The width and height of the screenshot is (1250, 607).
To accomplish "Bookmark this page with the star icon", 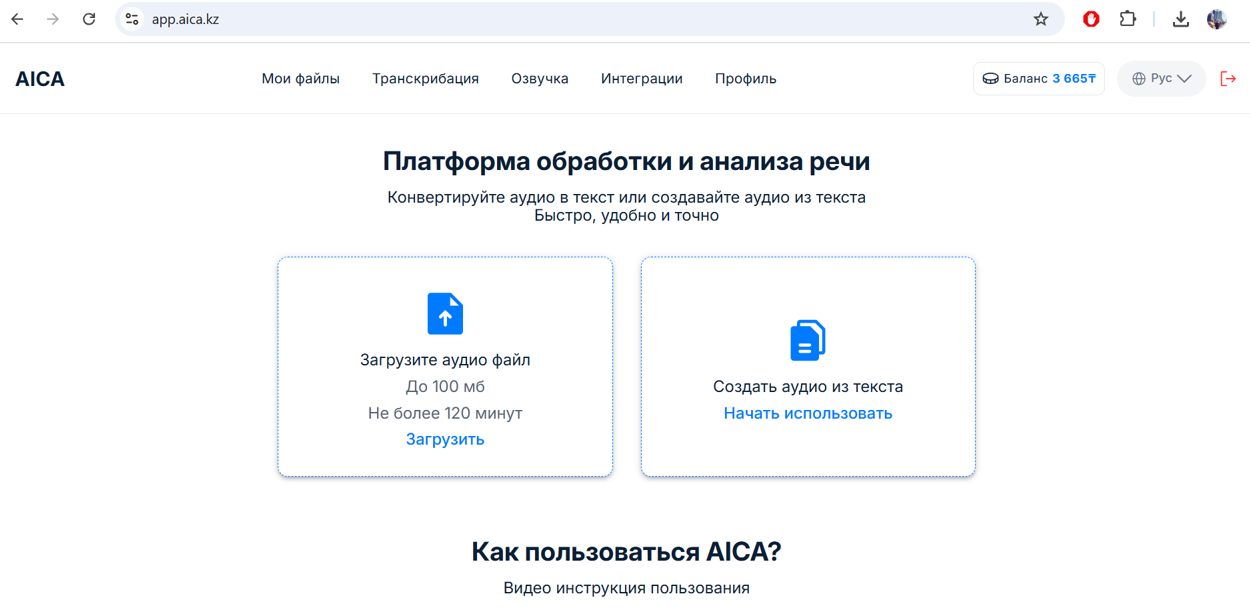I will [1041, 19].
